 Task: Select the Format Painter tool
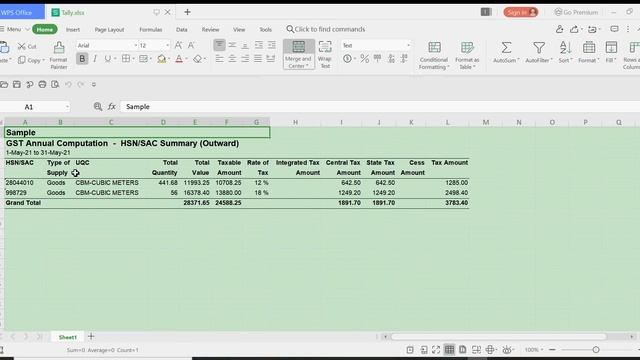(x=59, y=55)
